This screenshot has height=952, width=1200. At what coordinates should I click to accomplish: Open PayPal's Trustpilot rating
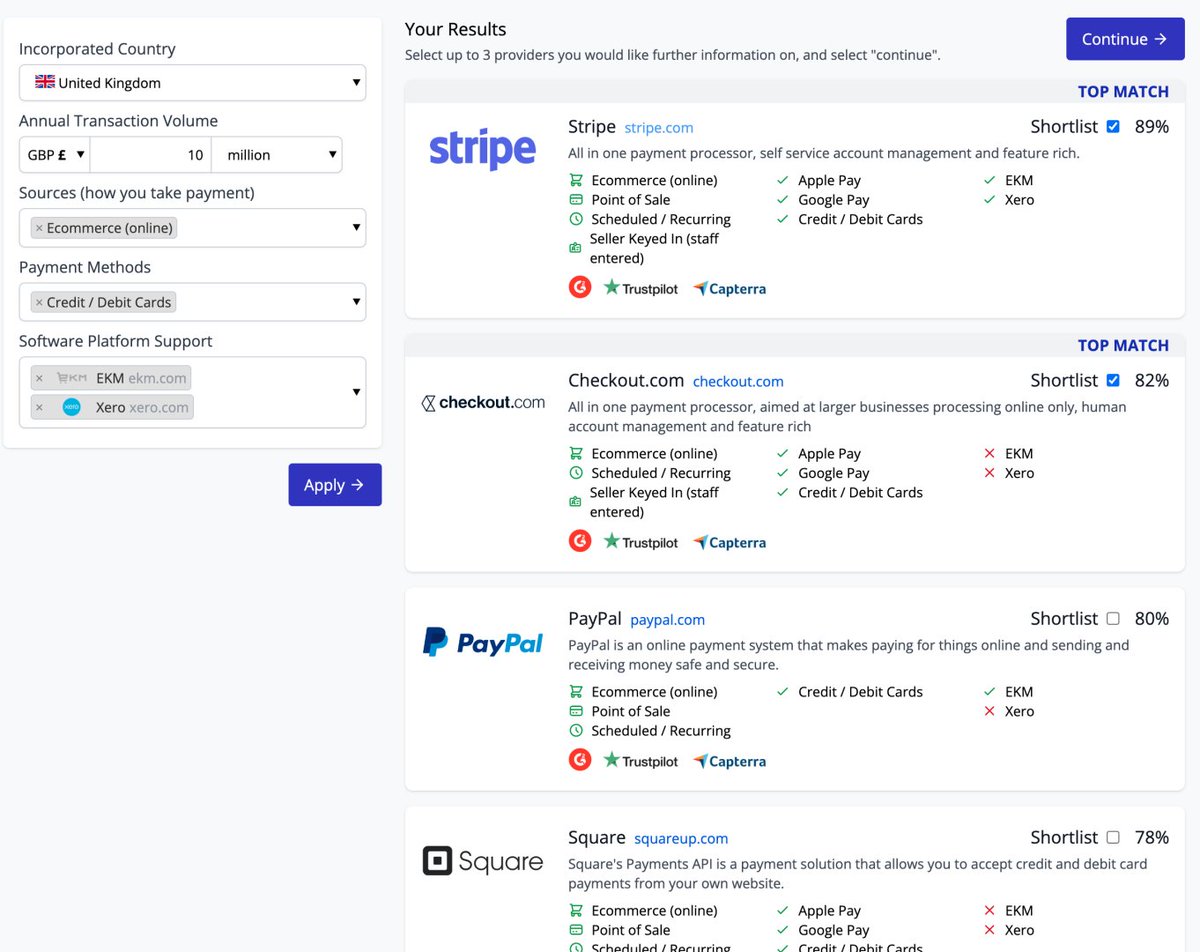pyautogui.click(x=641, y=761)
